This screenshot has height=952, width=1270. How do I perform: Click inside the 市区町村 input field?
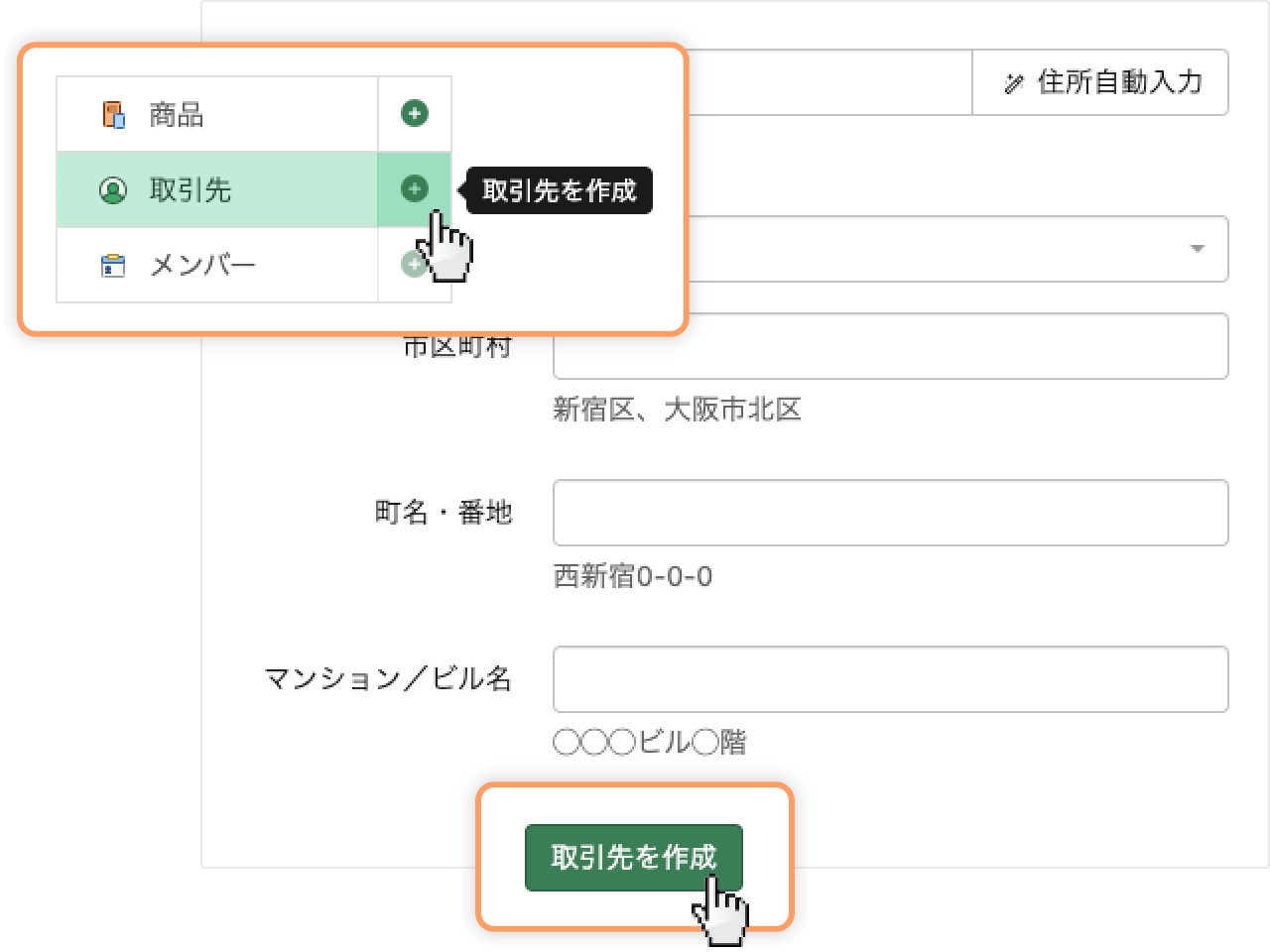tap(891, 345)
